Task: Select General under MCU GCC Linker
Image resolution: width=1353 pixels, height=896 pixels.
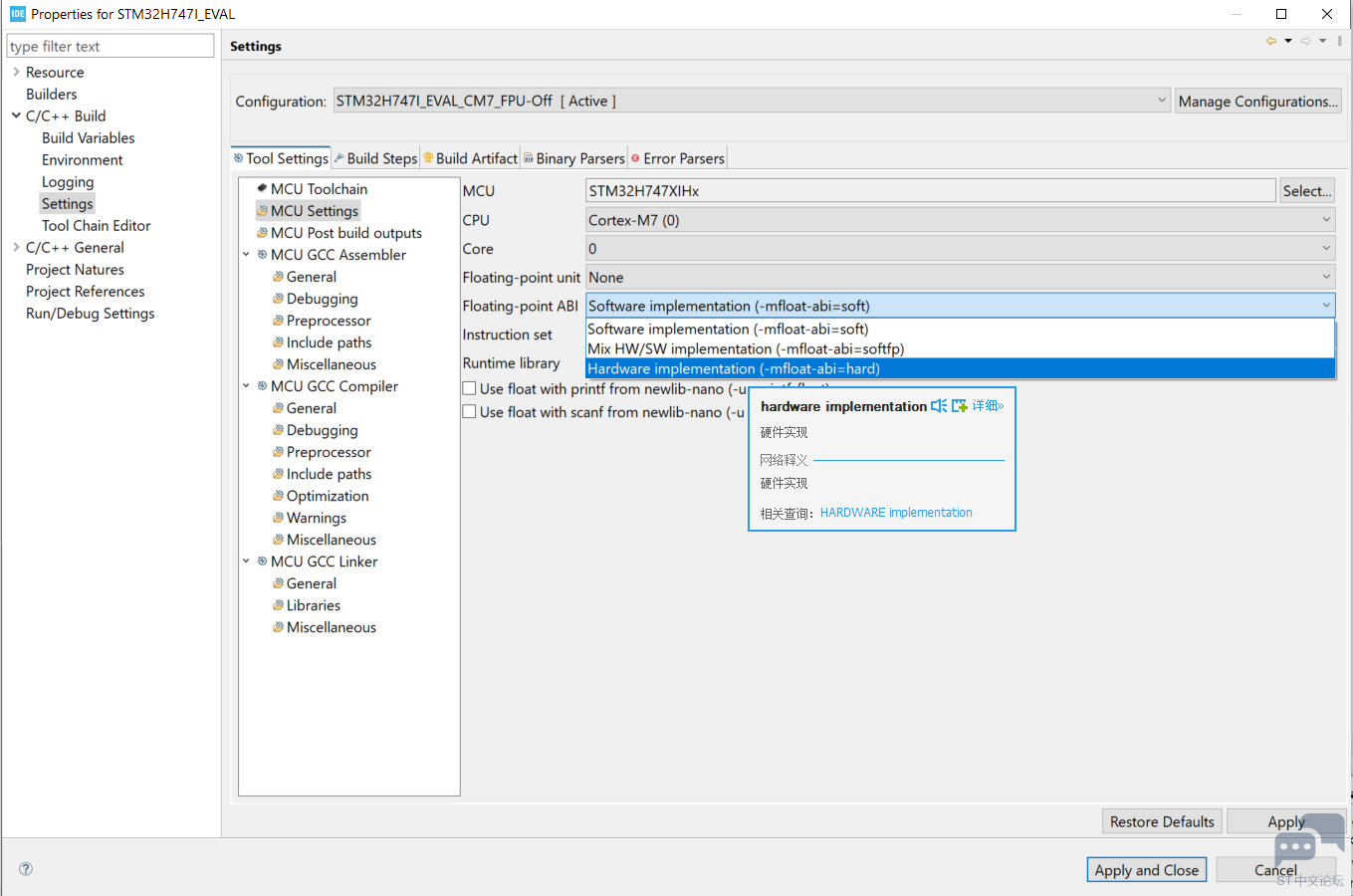Action: coord(311,583)
